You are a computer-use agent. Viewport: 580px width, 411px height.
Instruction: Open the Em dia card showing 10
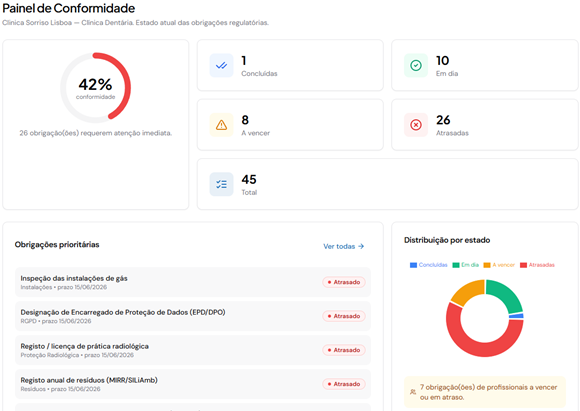[485, 65]
